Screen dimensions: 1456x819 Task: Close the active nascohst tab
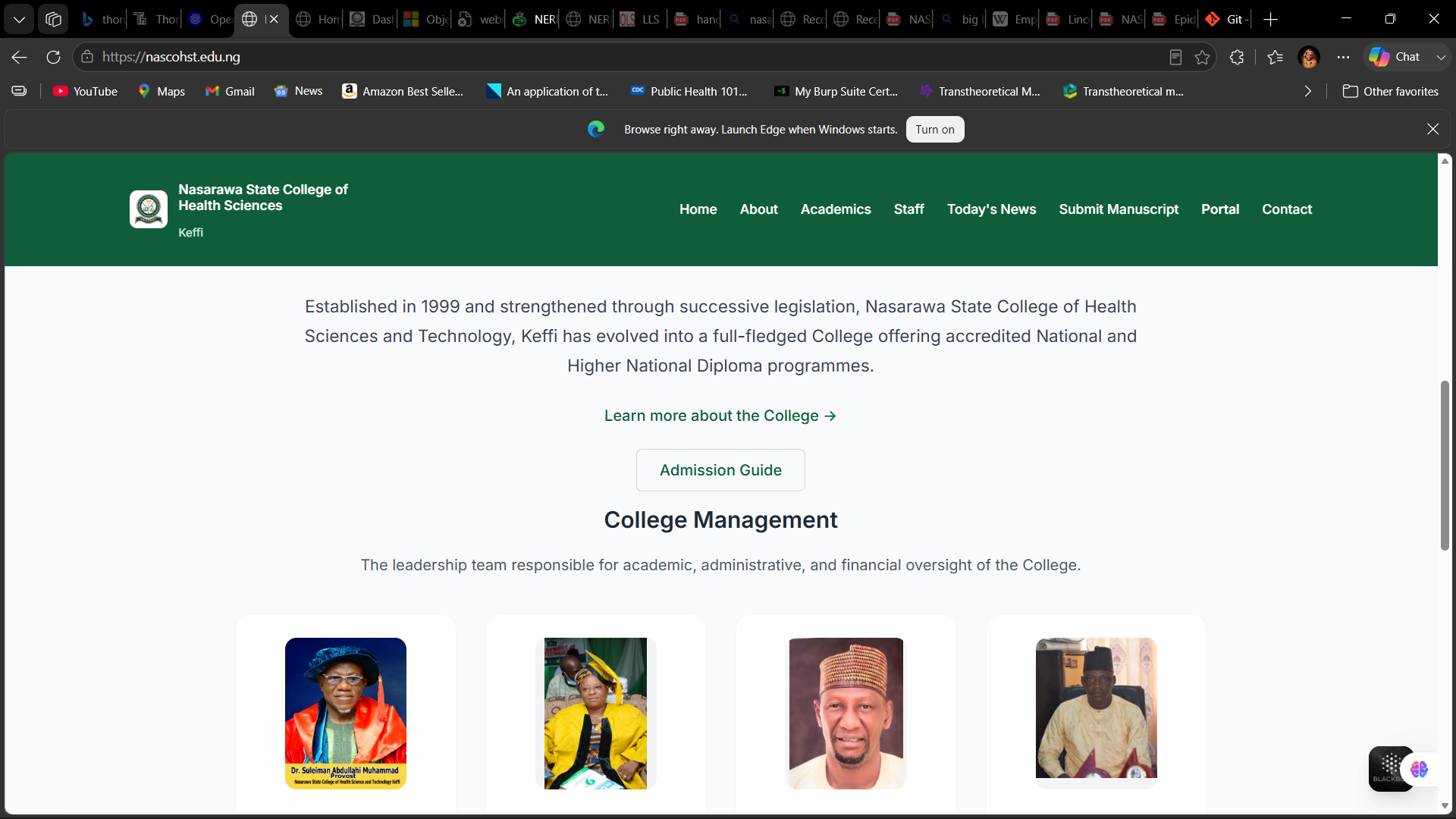[274, 20]
